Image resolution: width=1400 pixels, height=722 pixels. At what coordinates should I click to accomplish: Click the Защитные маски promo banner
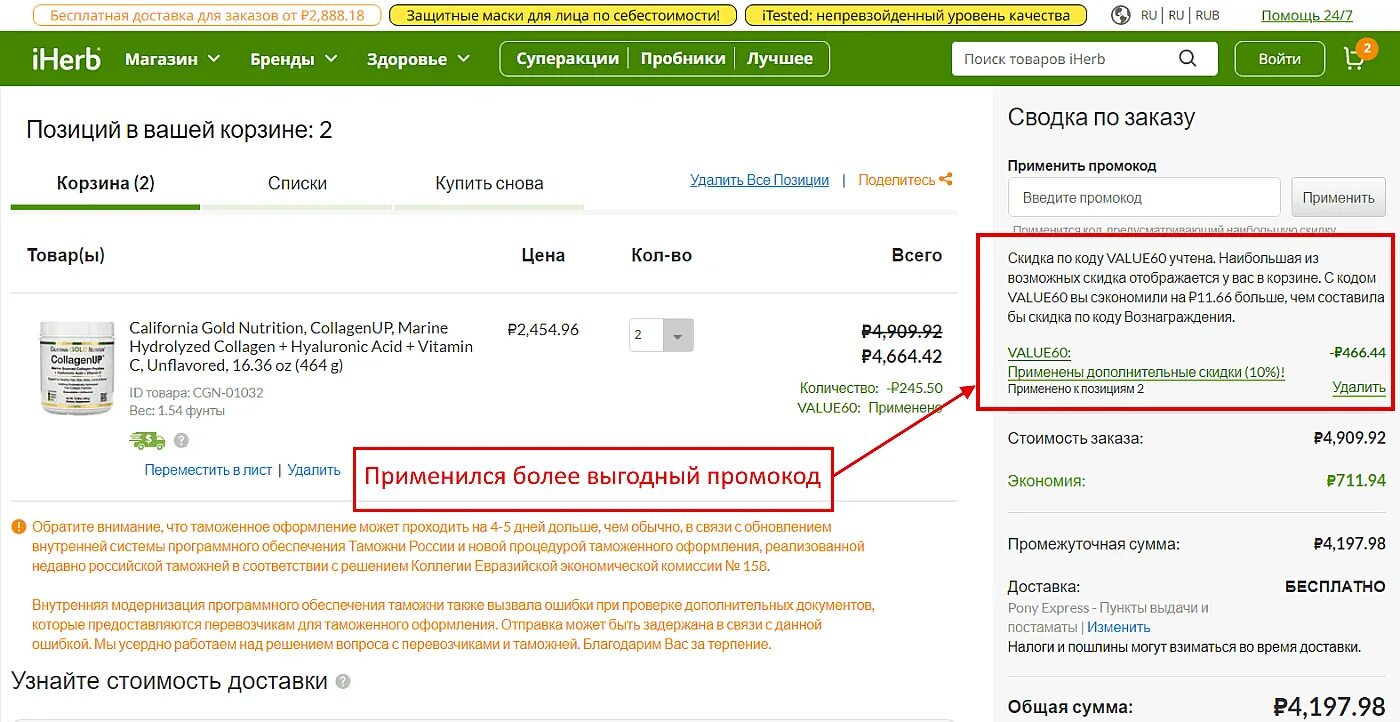(x=563, y=15)
